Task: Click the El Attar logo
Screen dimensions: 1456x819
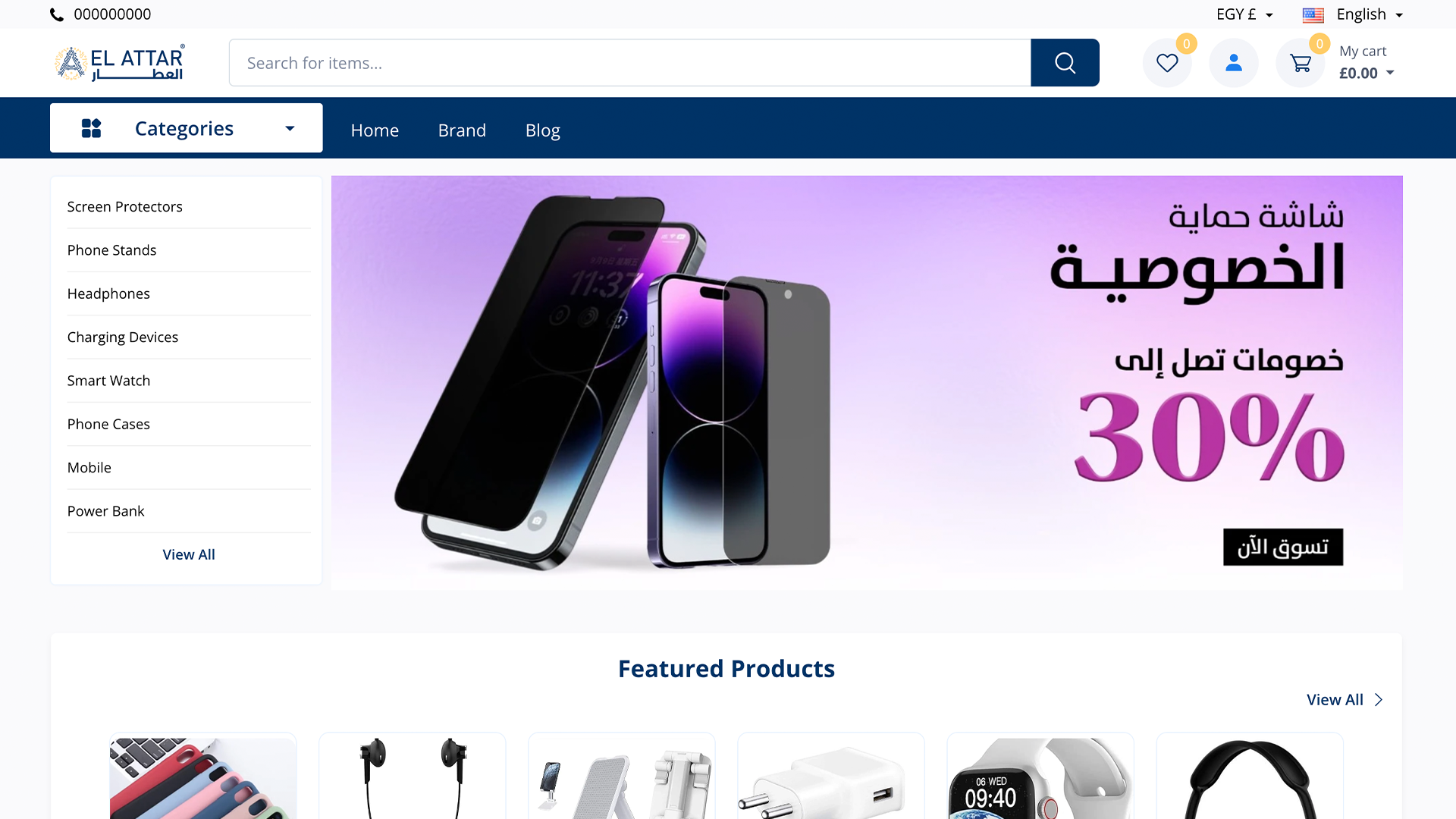Action: tap(120, 63)
